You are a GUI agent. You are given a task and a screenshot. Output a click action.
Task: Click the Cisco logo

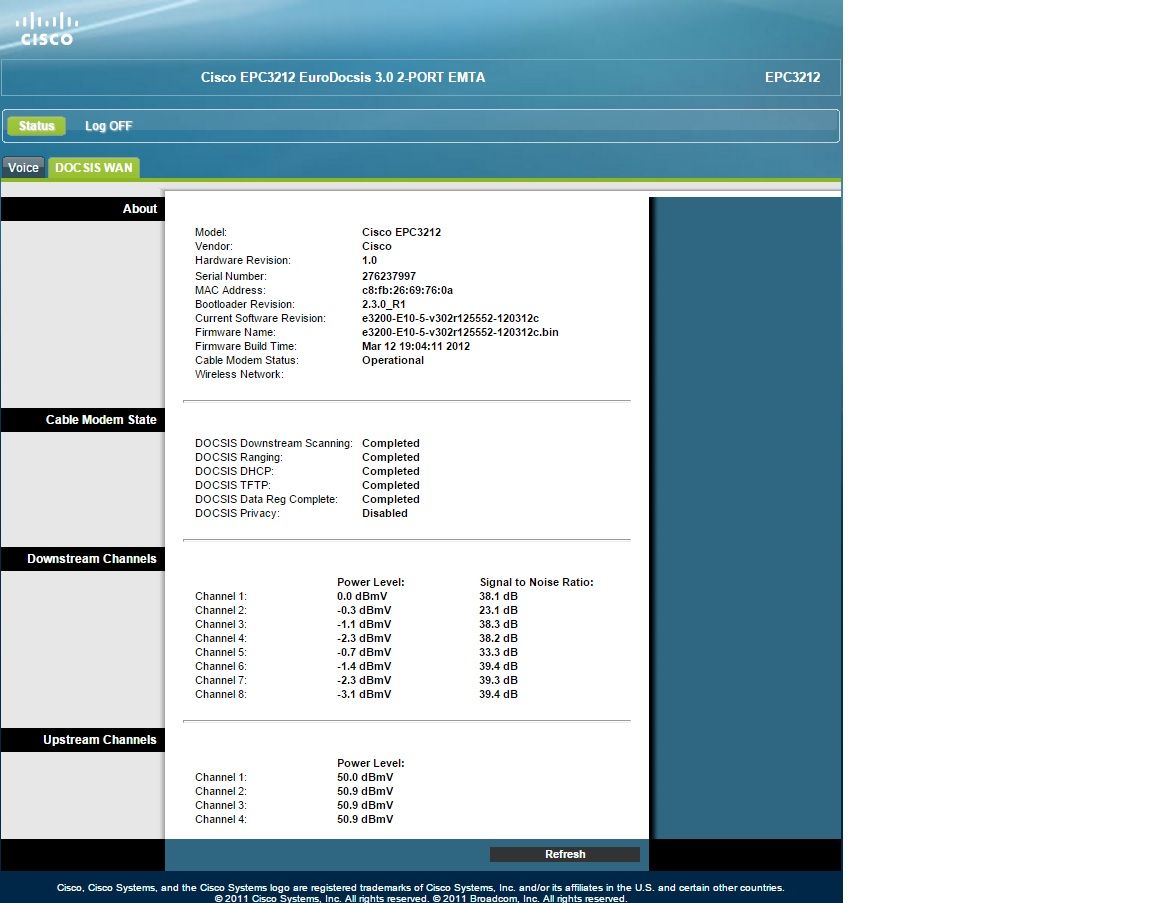click(46, 29)
